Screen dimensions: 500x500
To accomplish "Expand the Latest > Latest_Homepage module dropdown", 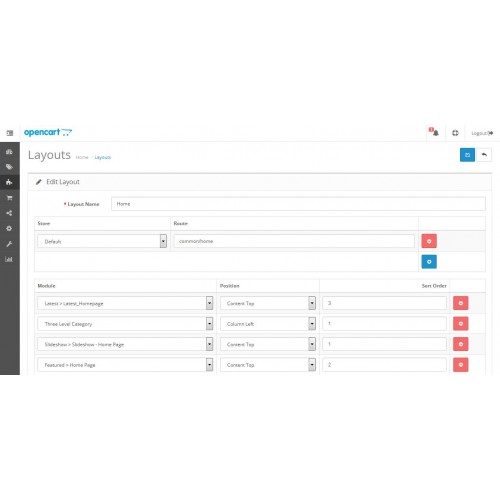I will [125, 303].
